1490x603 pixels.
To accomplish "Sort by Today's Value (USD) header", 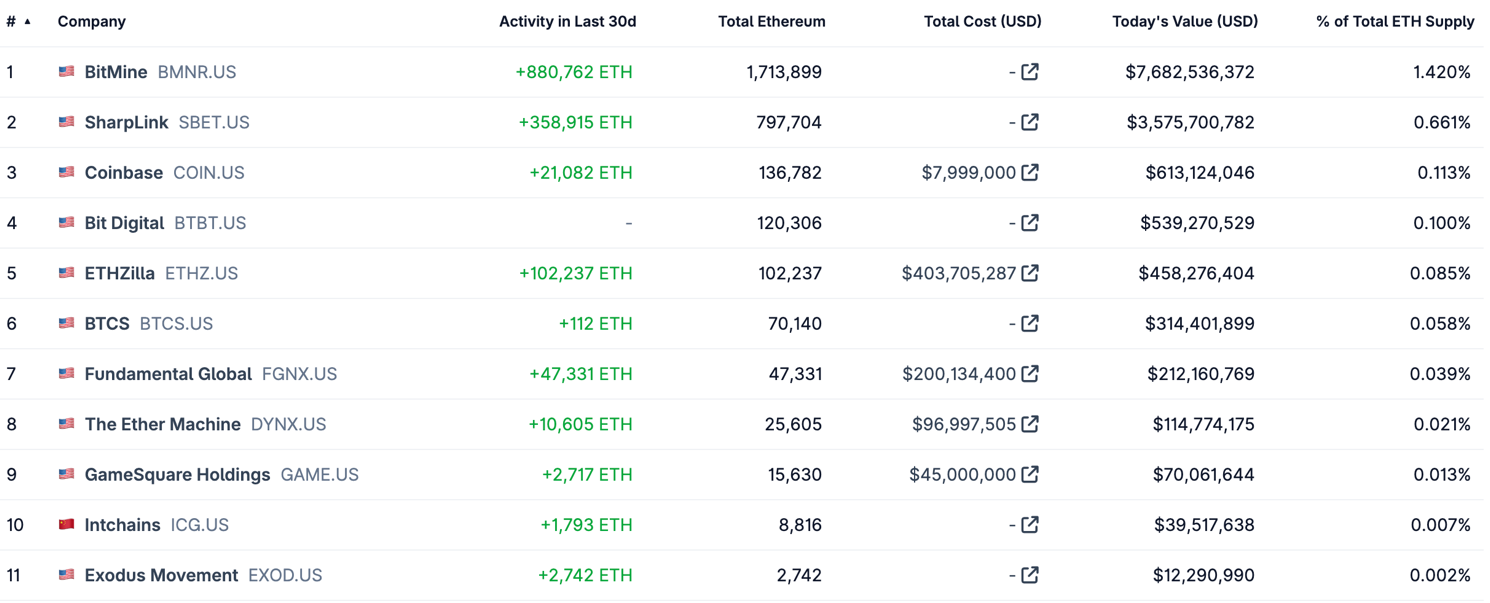I will (x=1185, y=21).
